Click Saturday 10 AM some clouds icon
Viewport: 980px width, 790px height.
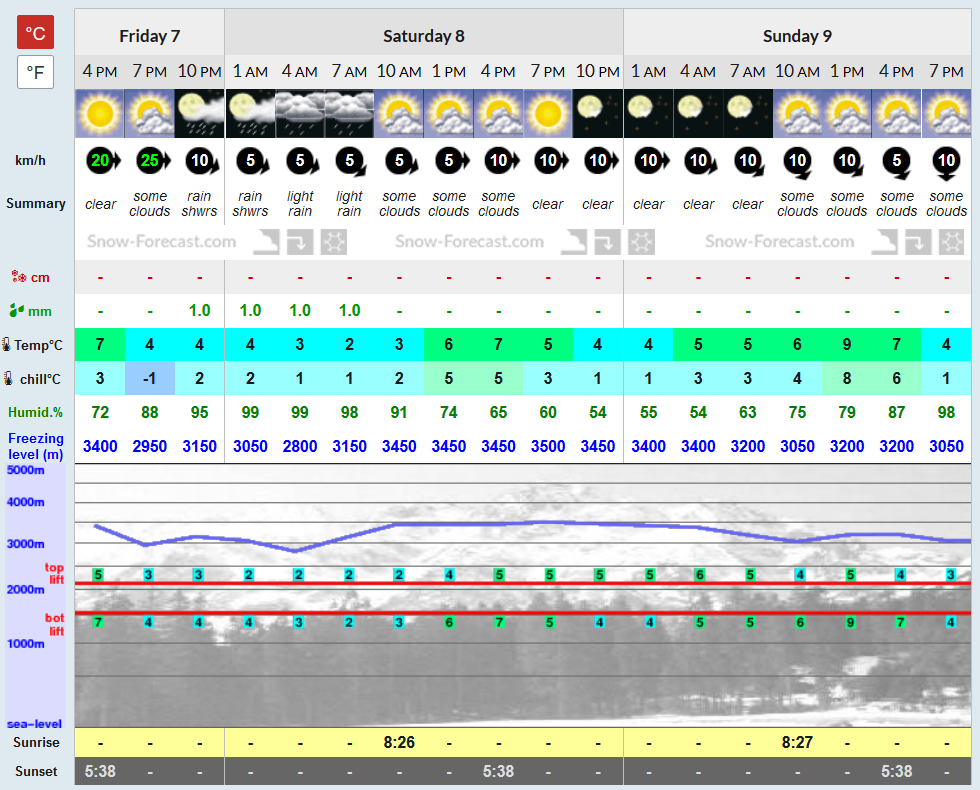pos(399,113)
